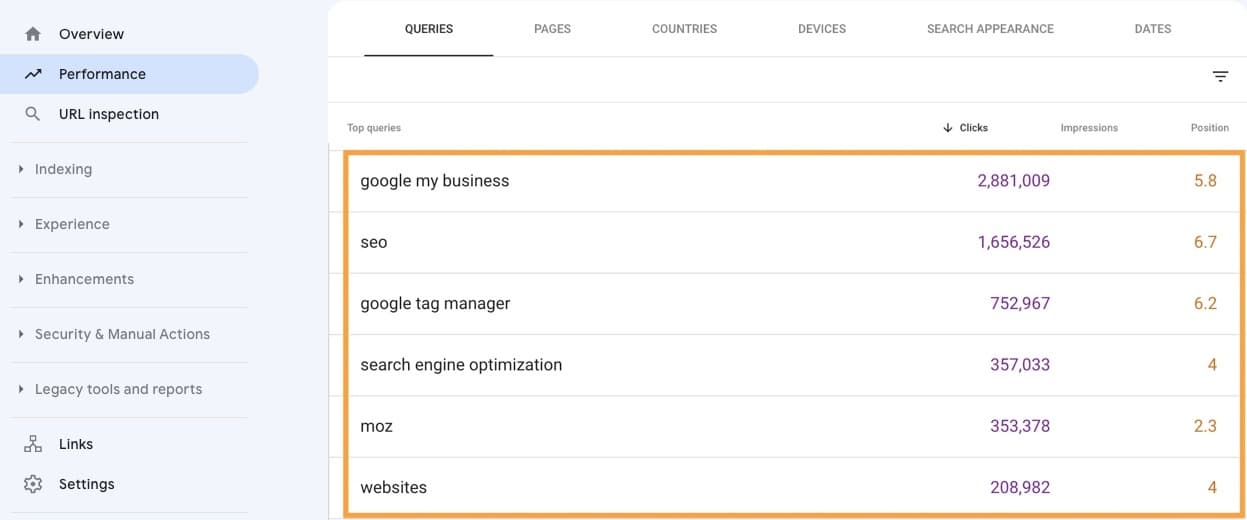Click the URL inspection magnifier icon
This screenshot has height=520, width=1247.
coord(33,114)
